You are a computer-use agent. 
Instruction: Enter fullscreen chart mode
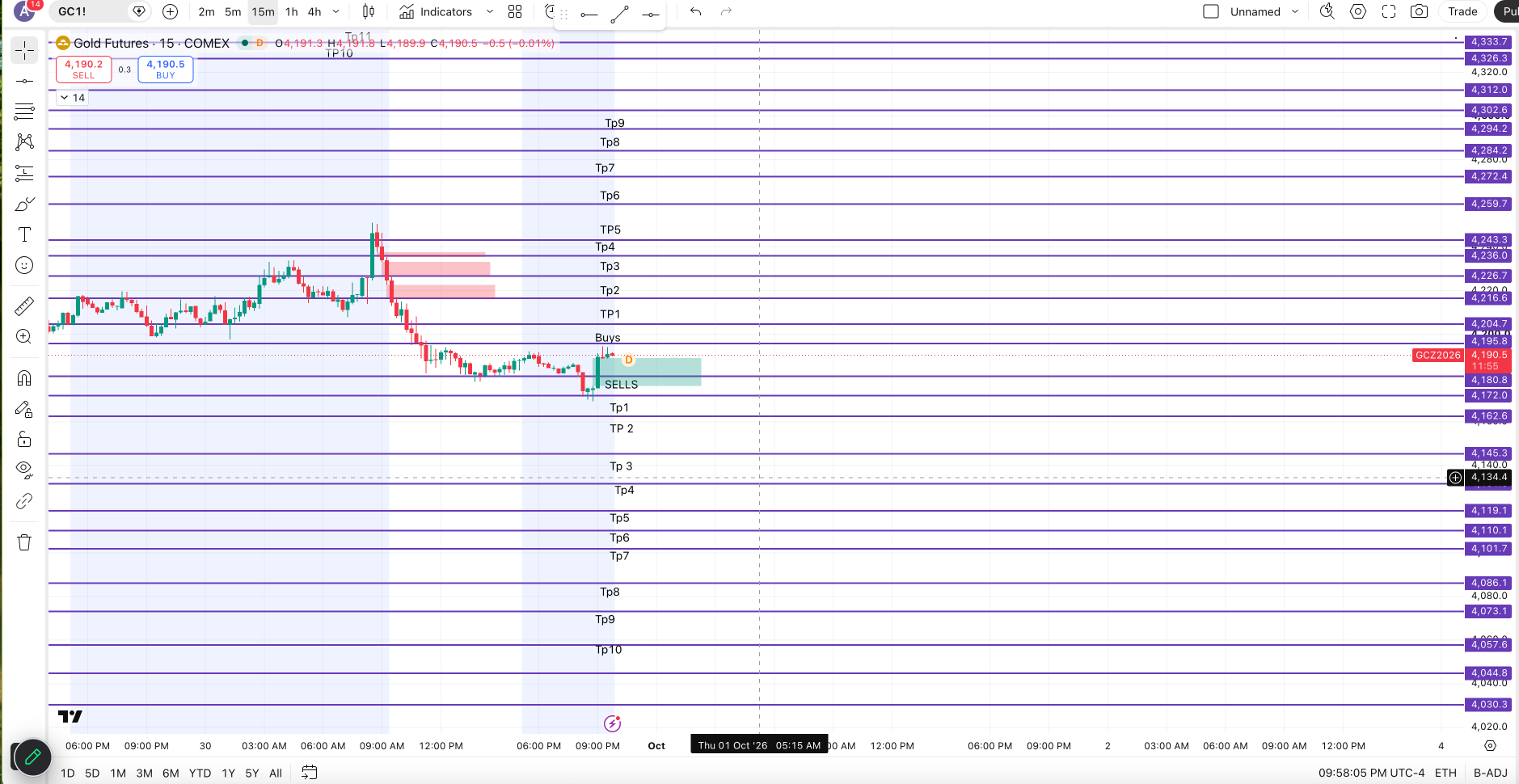1389,11
